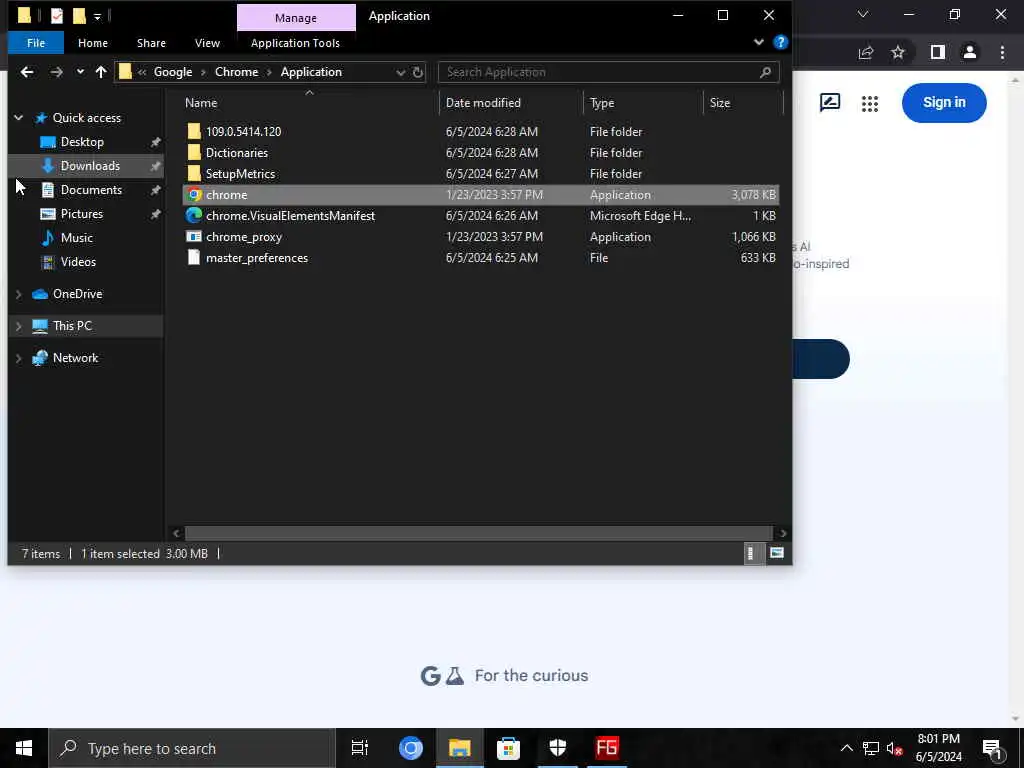Screen dimensions: 1024x768
Task: Open Chrome tab search chevron
Action: pyautogui.click(x=863, y=14)
